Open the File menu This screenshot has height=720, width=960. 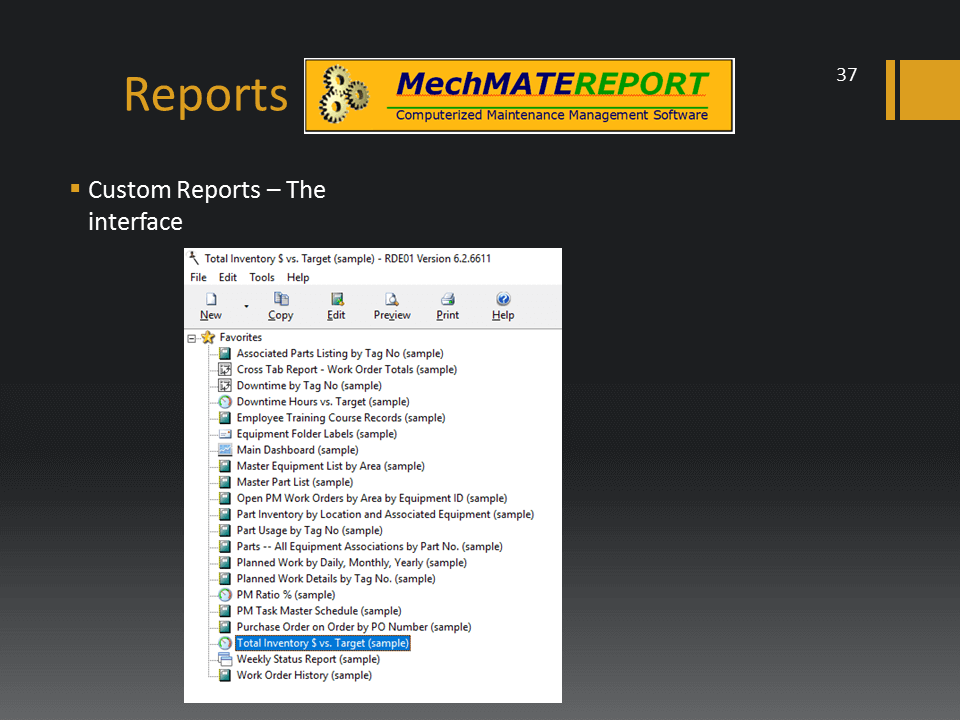coord(198,277)
